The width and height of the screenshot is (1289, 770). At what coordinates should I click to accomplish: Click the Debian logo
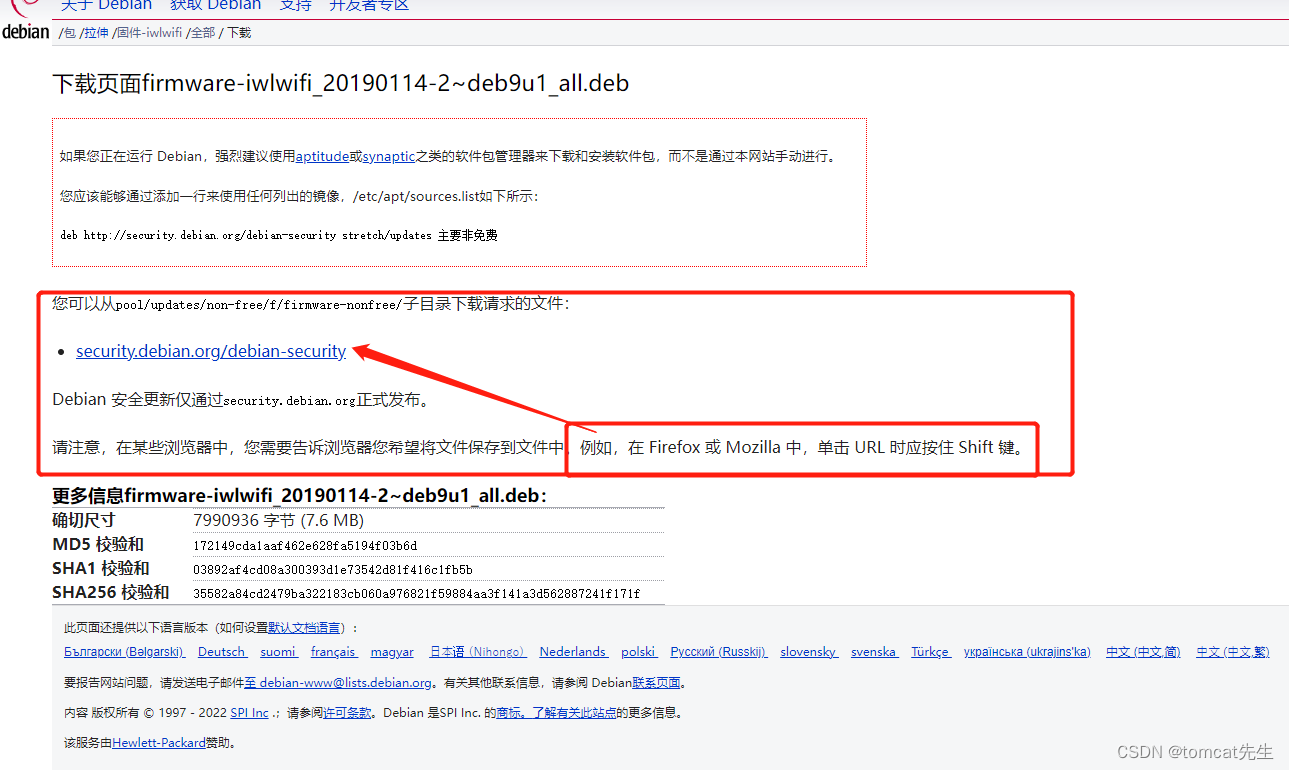point(25,20)
